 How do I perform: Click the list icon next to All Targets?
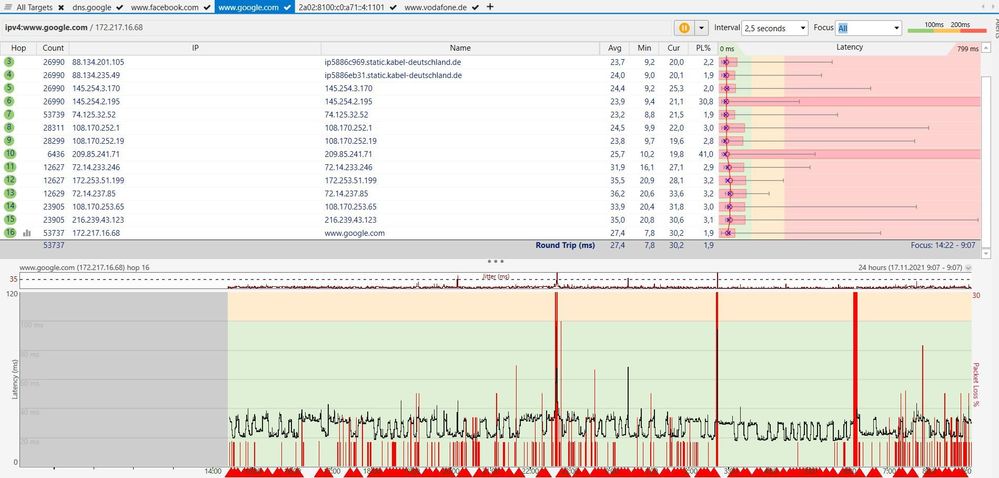click(8, 8)
